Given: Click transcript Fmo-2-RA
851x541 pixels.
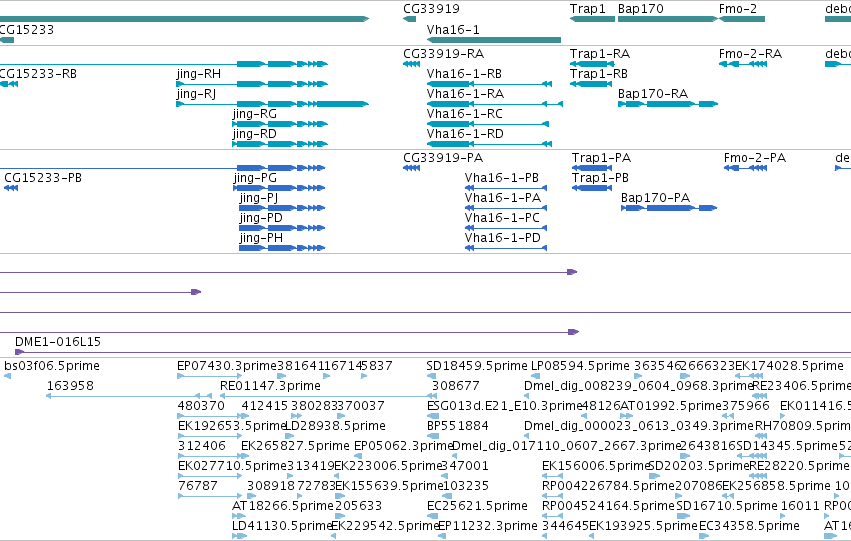Looking at the screenshot, I should pos(742,64).
